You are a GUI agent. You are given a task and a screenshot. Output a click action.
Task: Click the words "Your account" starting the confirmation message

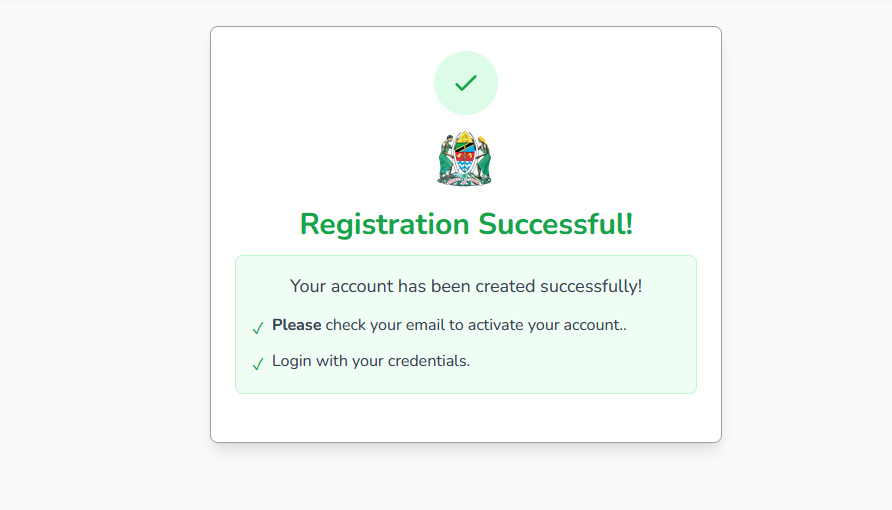341,286
